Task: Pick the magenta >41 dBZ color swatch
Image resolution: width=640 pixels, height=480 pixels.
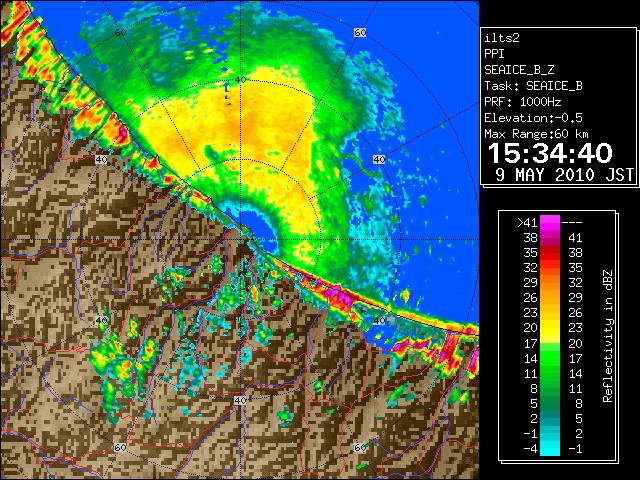Action: pyautogui.click(x=550, y=223)
